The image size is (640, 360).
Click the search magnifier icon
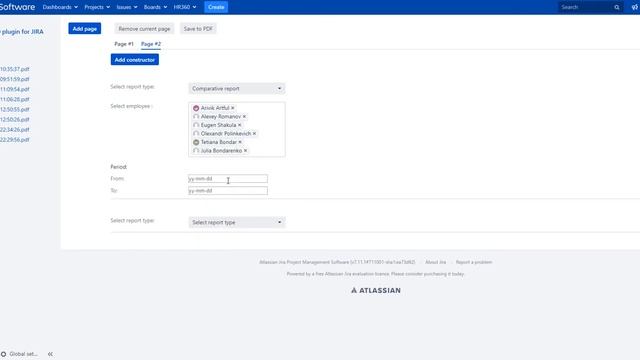tap(617, 7)
